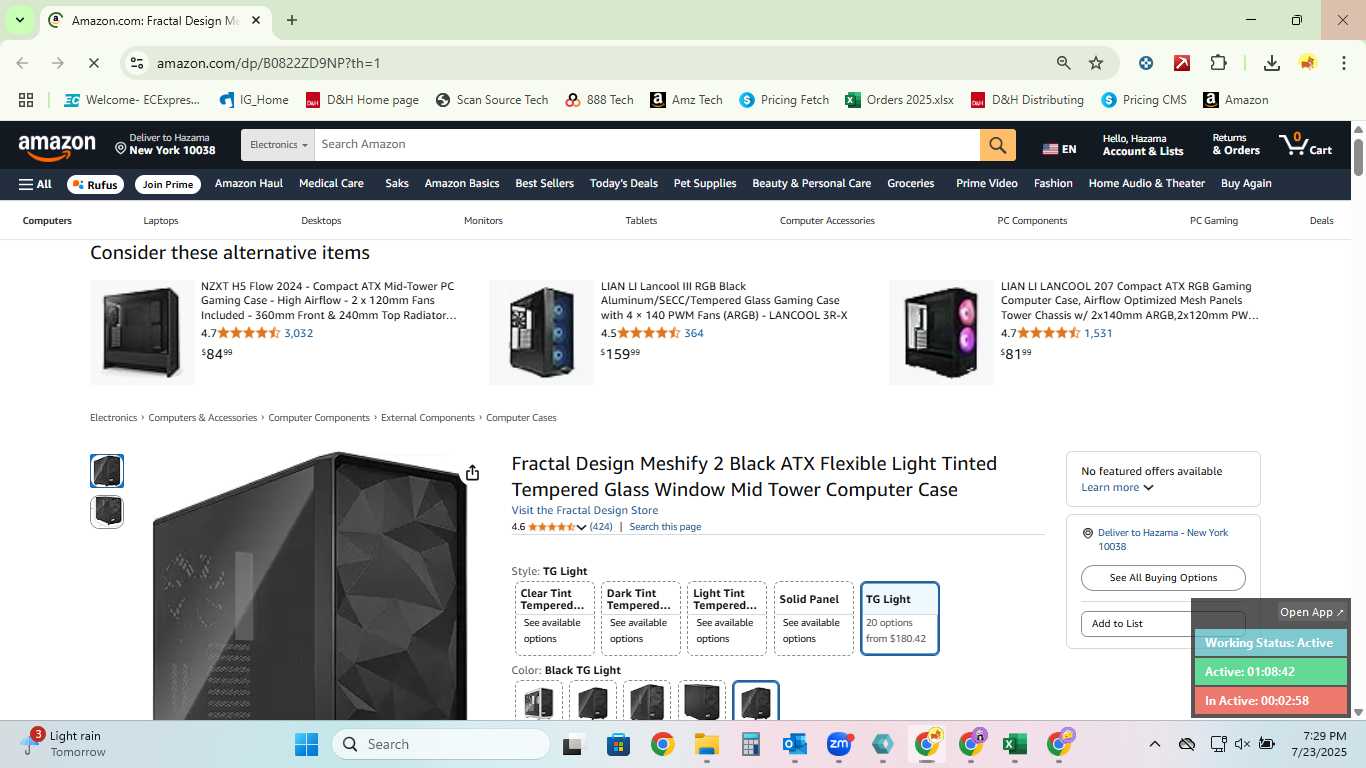
Task: Open the Chrome tab search dropdown arrow
Action: 19,20
